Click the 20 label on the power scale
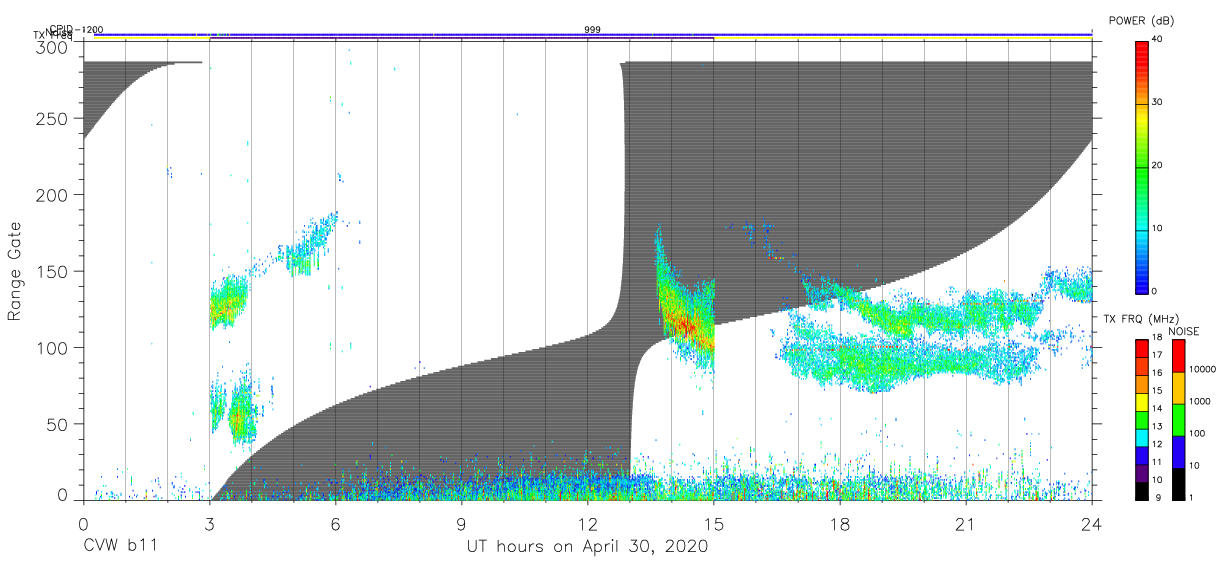1228x567 pixels. click(x=1158, y=165)
